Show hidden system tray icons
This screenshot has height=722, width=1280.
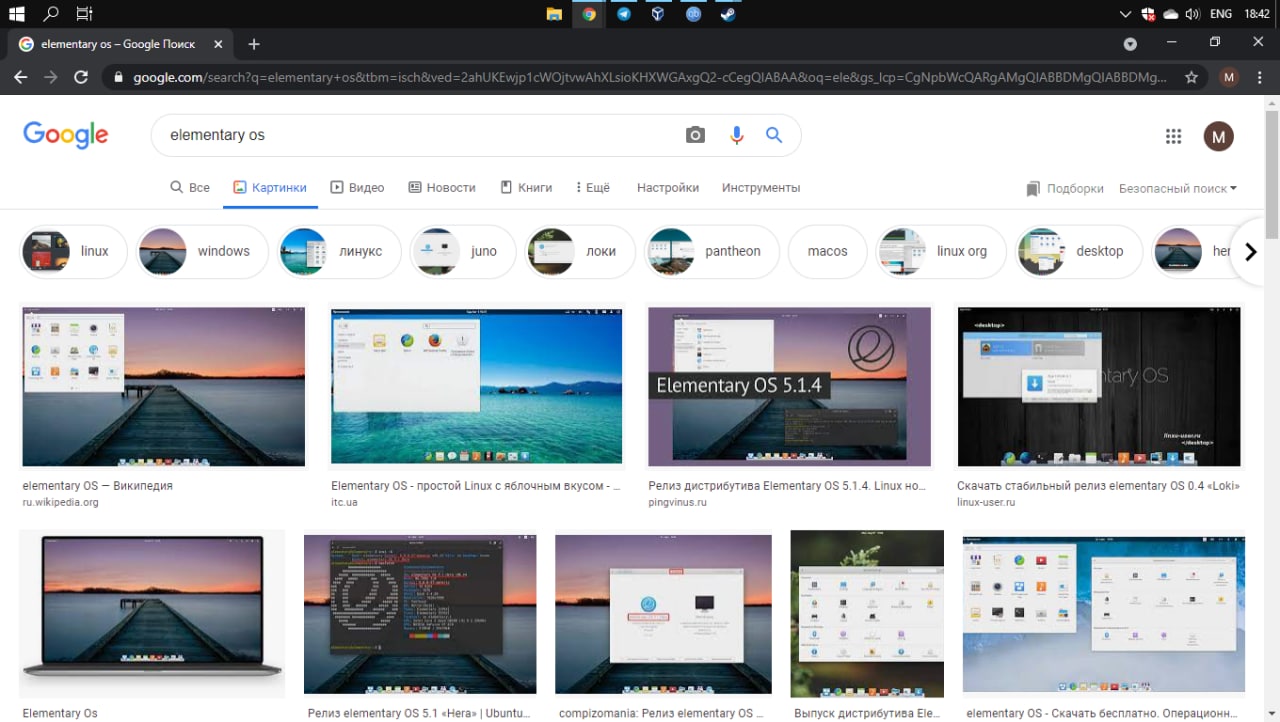tap(1126, 14)
